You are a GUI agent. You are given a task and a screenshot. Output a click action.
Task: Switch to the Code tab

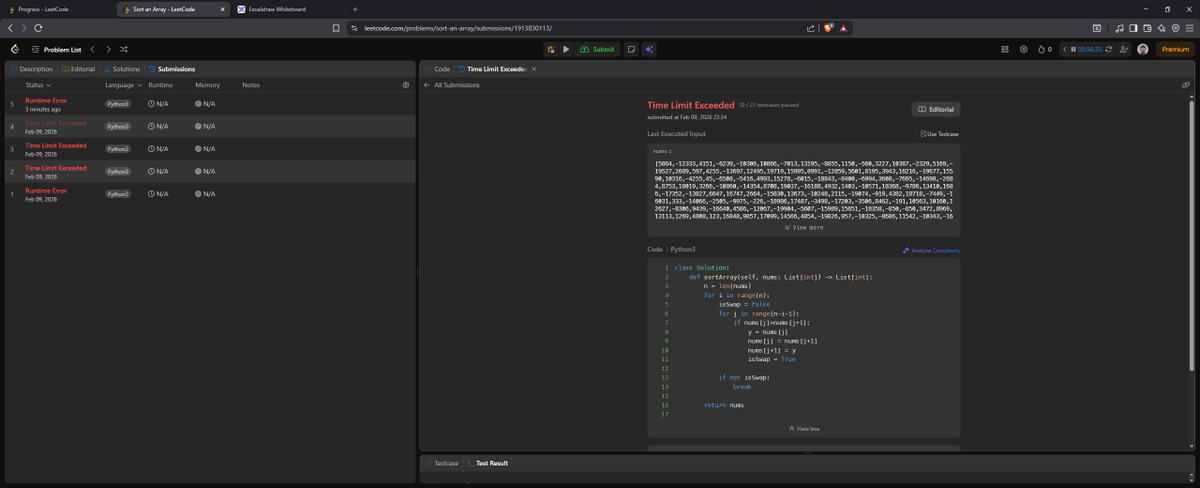point(438,69)
